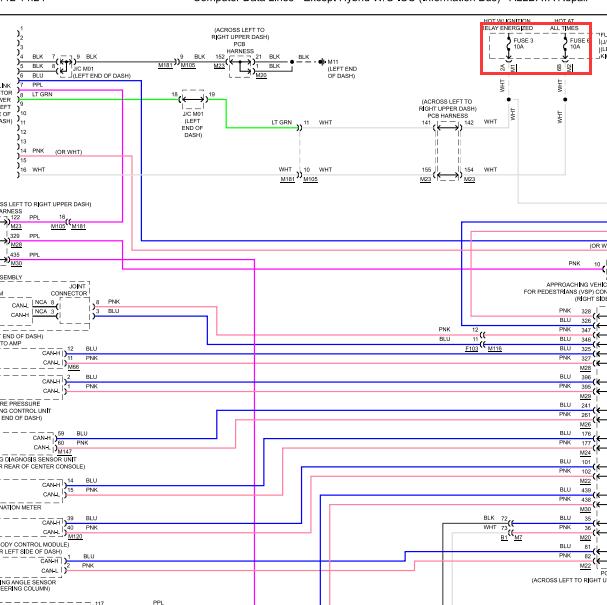
Task: Click the FUSE 3 10A label
Action: 523,43
